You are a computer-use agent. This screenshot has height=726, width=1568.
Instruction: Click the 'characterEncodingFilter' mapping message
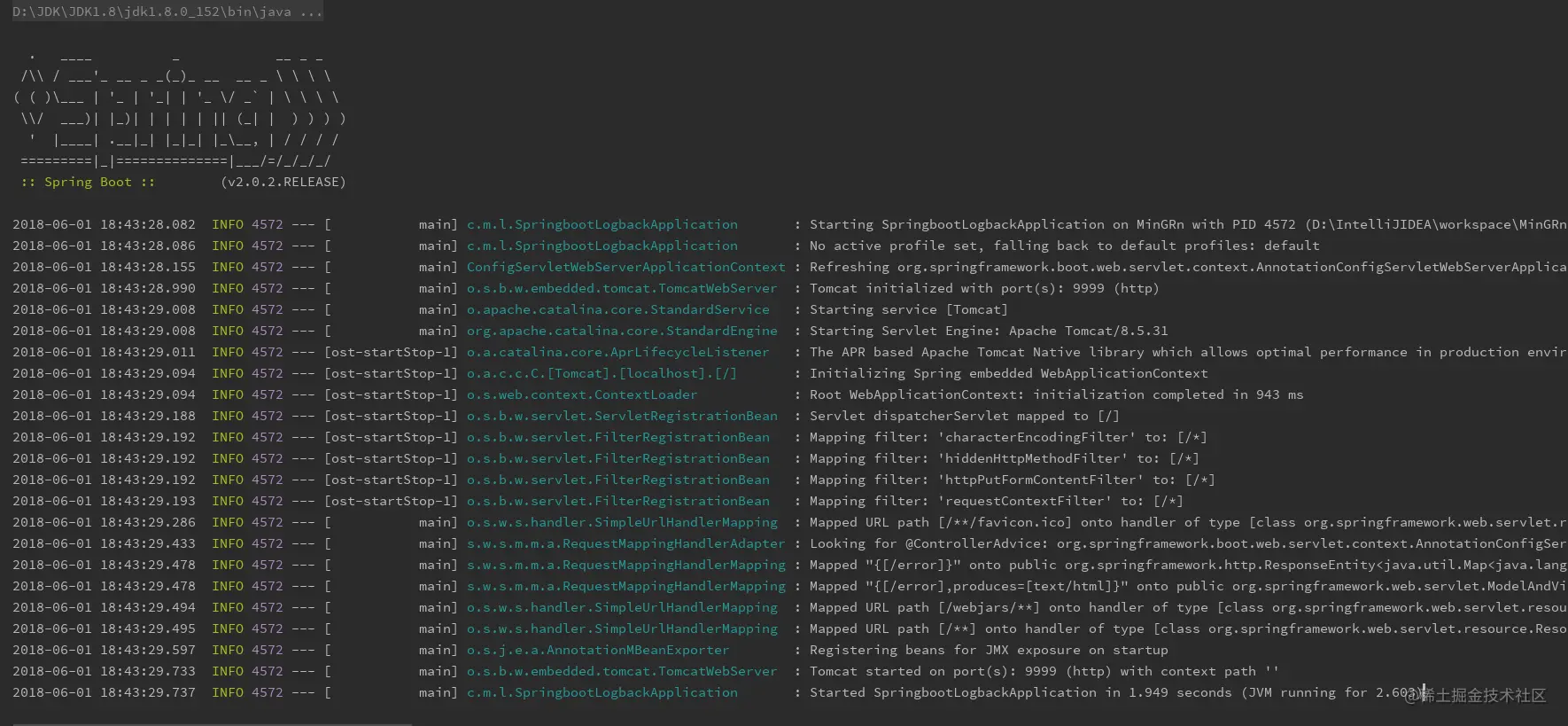tap(1008, 437)
